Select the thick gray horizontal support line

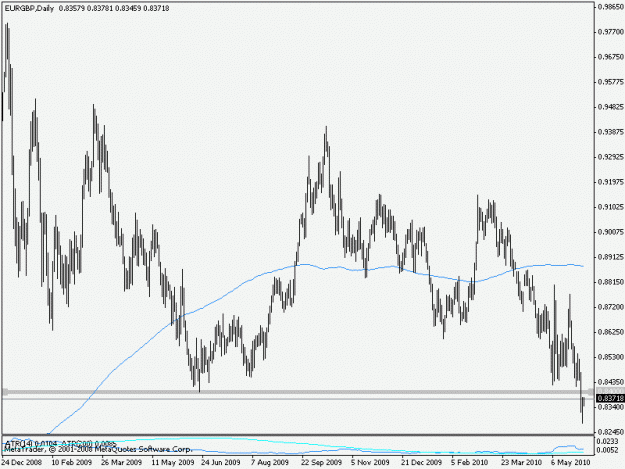(x=298, y=392)
